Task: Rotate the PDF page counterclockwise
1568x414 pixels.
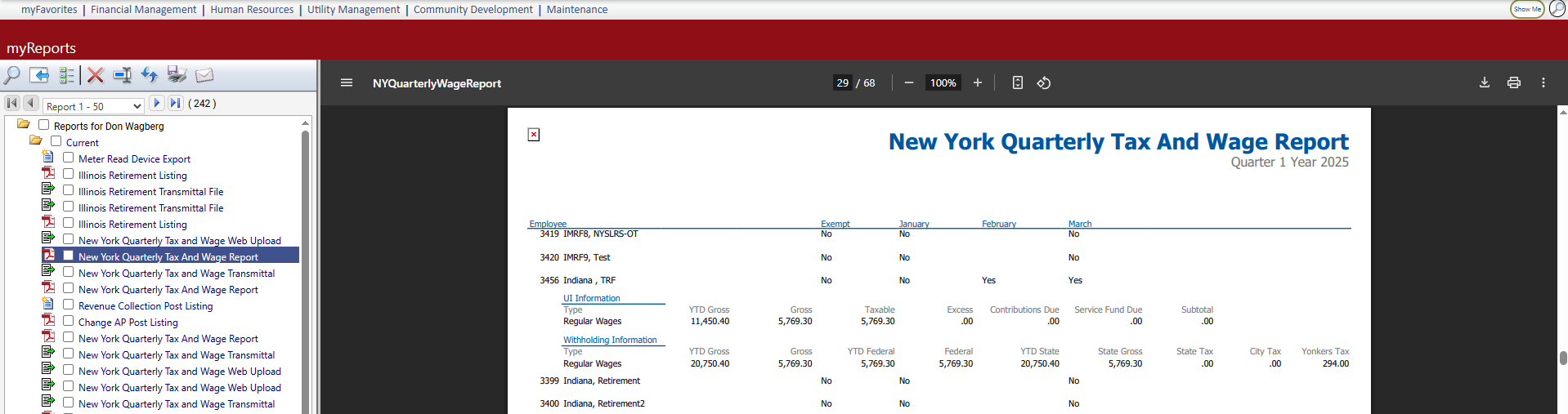Action: coord(1044,82)
